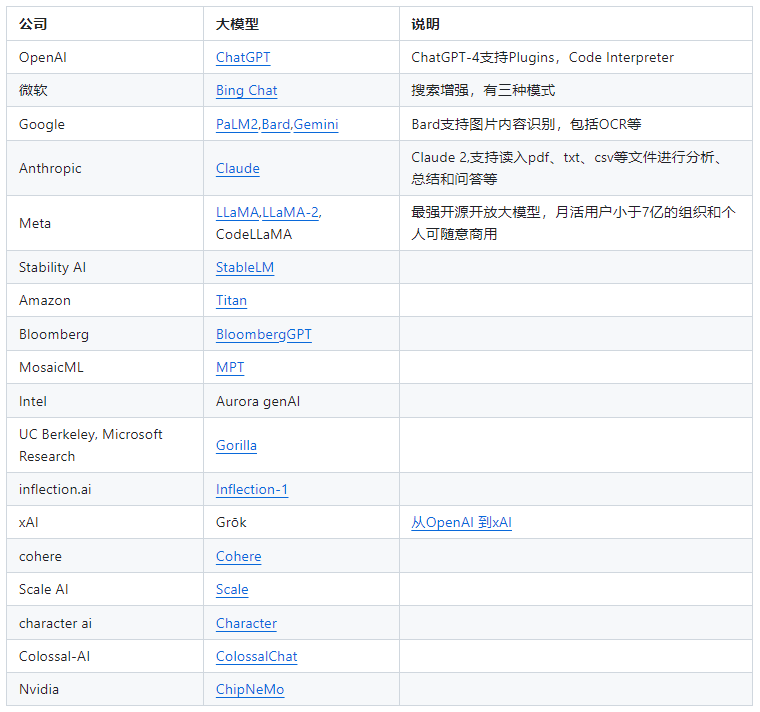760x712 pixels.
Task: Open the ChatGPT link
Action: click(x=243, y=58)
